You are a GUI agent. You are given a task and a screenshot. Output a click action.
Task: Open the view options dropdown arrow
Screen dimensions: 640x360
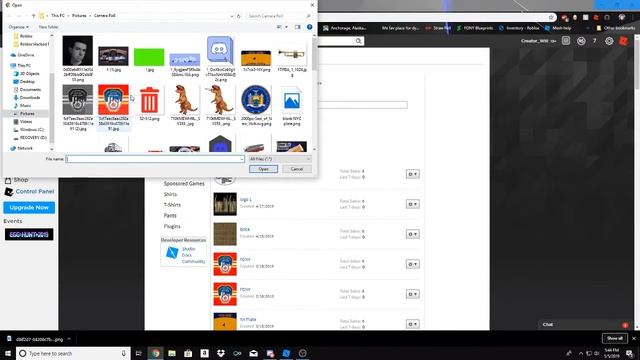(286, 27)
